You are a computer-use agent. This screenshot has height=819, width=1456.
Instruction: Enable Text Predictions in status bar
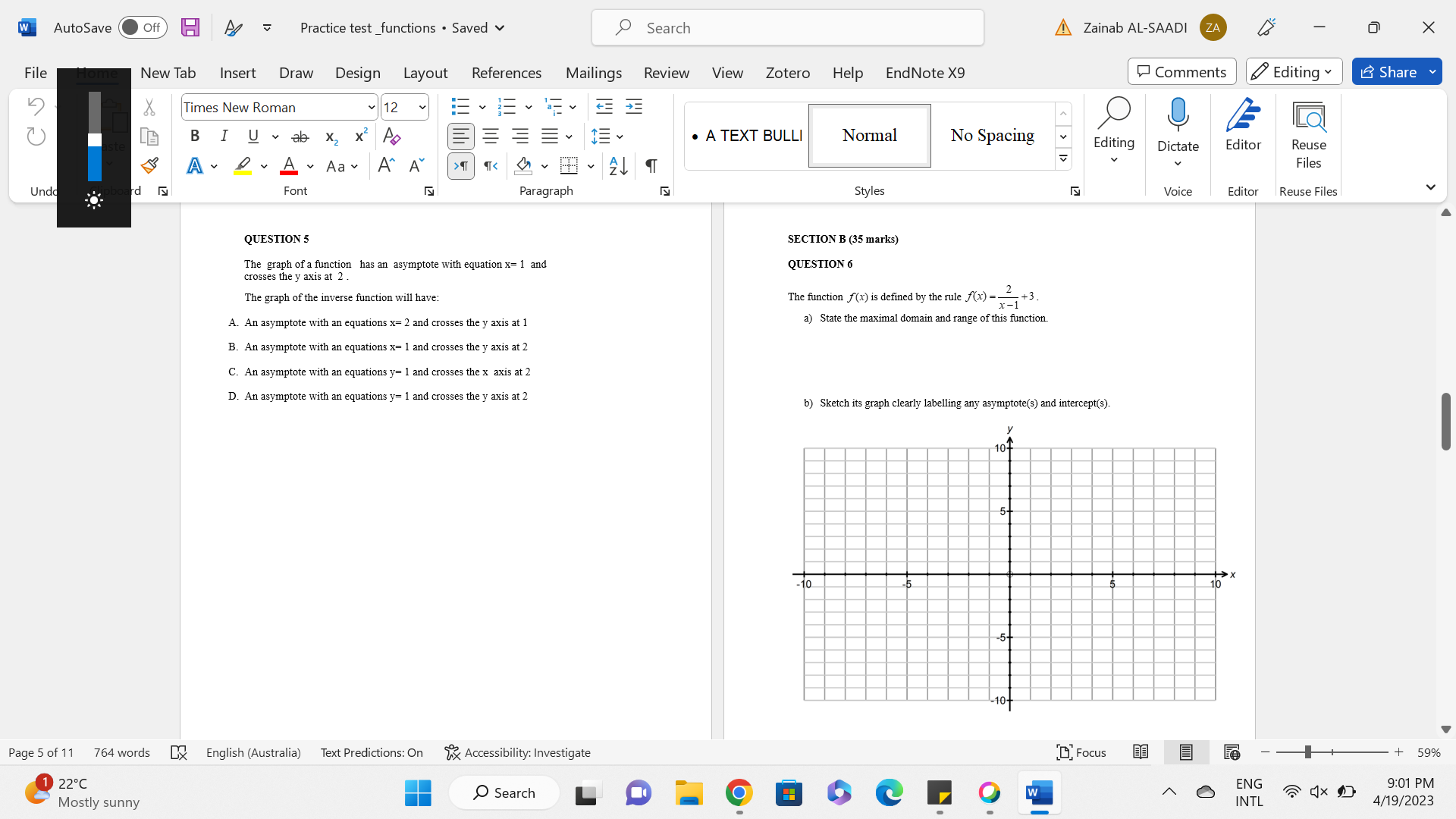(x=371, y=752)
